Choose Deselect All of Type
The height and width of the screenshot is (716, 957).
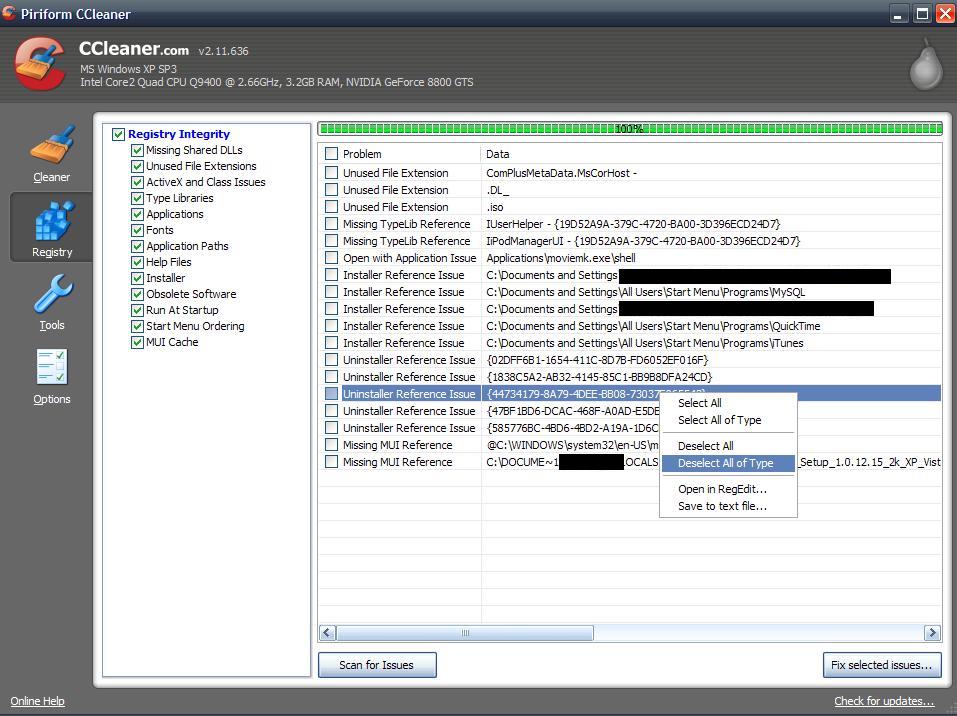(728, 463)
